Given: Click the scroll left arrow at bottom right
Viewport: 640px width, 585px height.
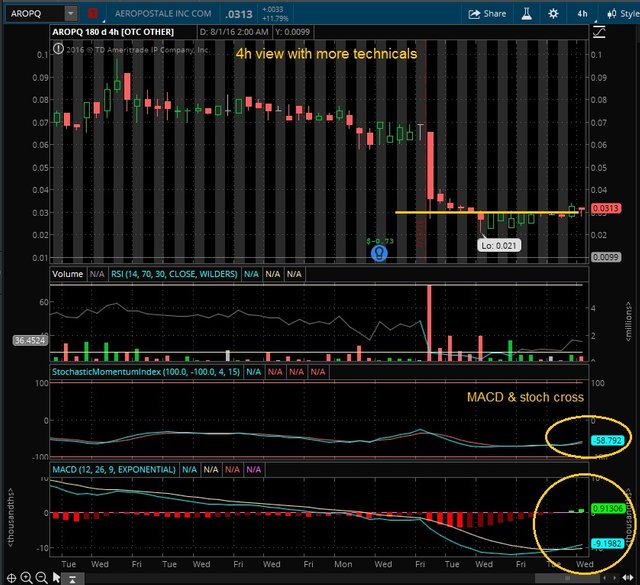Looking at the screenshot, I should pos(604,578).
